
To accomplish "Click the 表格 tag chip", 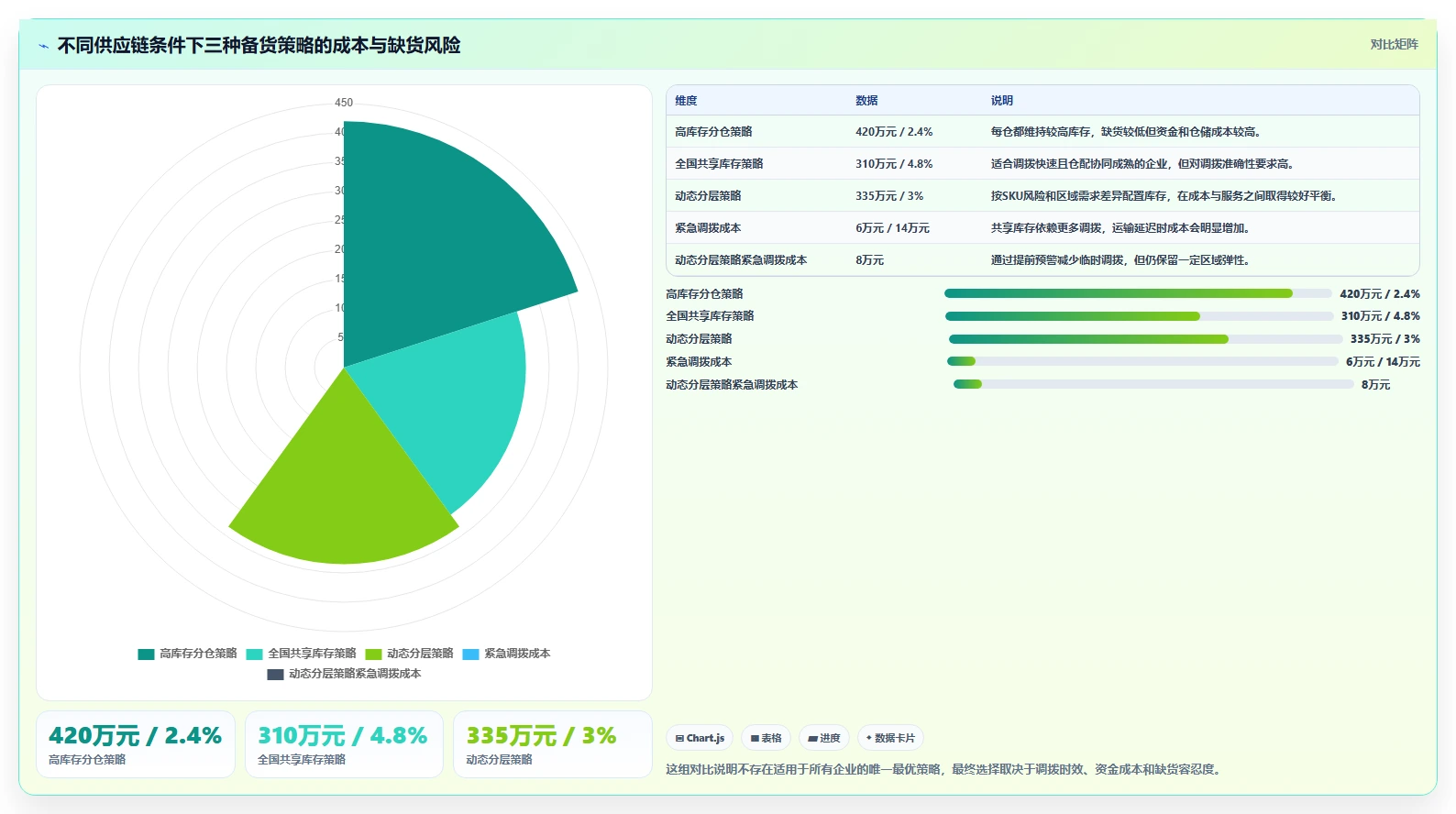I will click(x=766, y=738).
